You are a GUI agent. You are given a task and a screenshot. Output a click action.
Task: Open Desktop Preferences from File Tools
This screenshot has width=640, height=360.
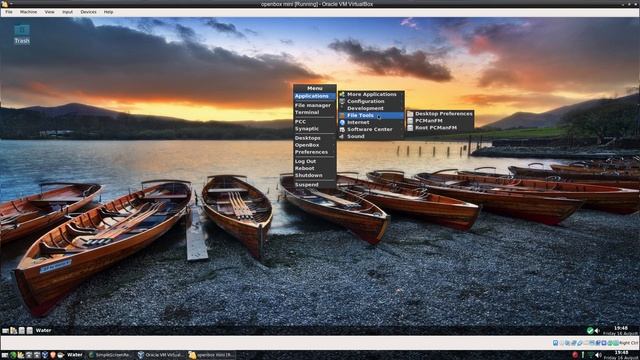point(440,114)
